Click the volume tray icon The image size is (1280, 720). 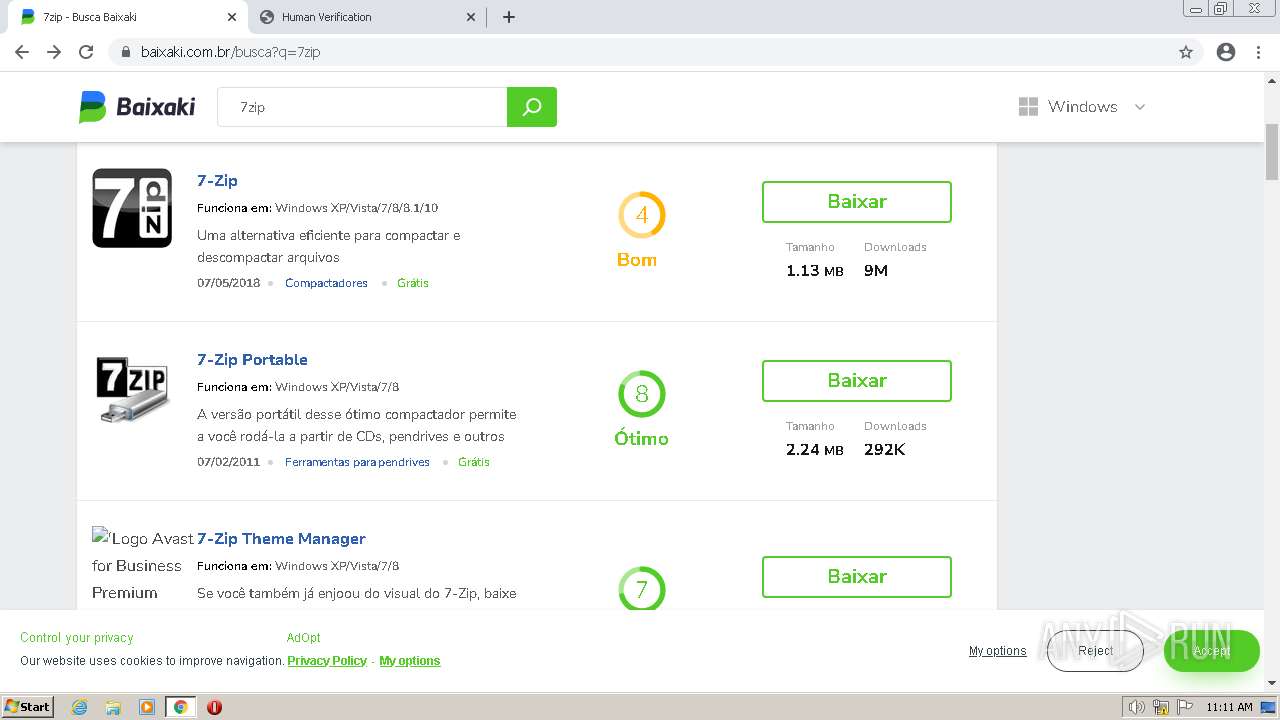[x=1138, y=707]
